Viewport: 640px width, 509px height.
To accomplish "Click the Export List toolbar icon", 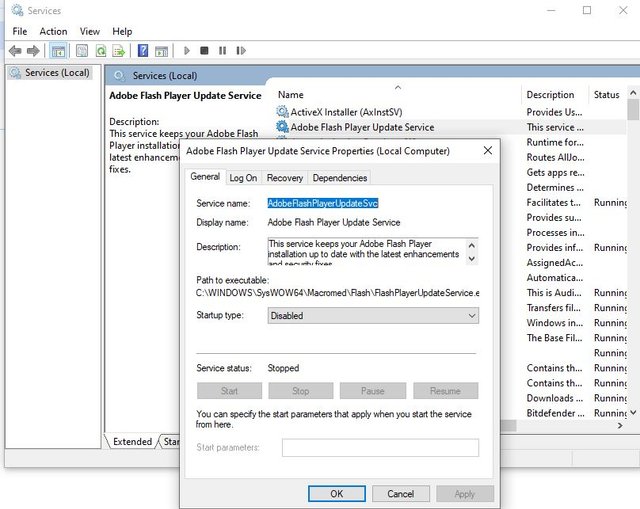I will (119, 51).
